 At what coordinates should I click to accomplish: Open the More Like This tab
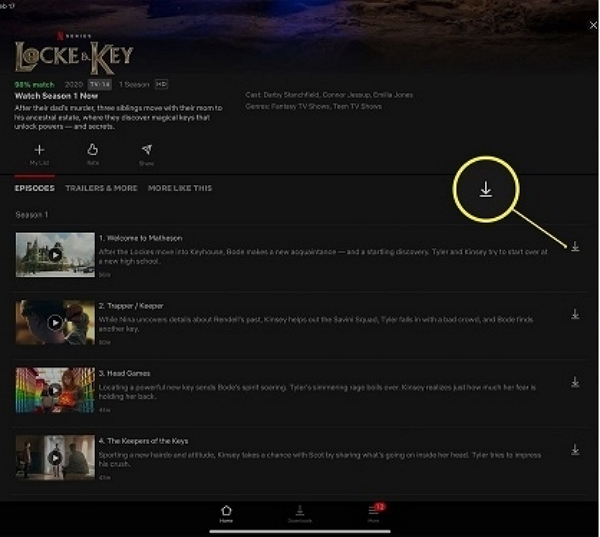point(179,188)
